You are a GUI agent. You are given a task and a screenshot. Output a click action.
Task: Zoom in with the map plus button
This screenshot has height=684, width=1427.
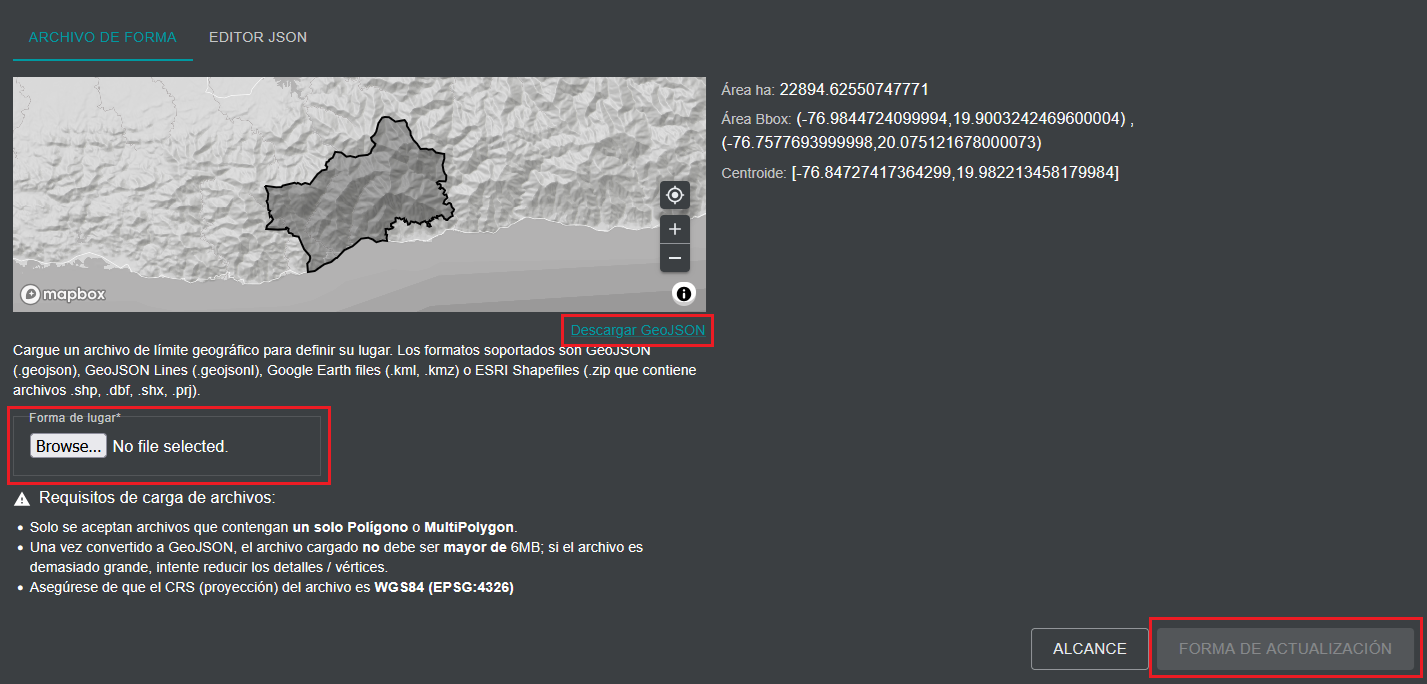(675, 229)
